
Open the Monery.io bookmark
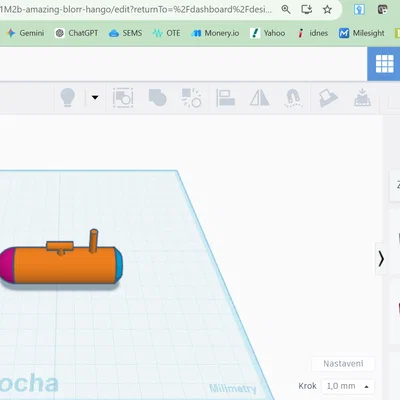tap(215, 33)
